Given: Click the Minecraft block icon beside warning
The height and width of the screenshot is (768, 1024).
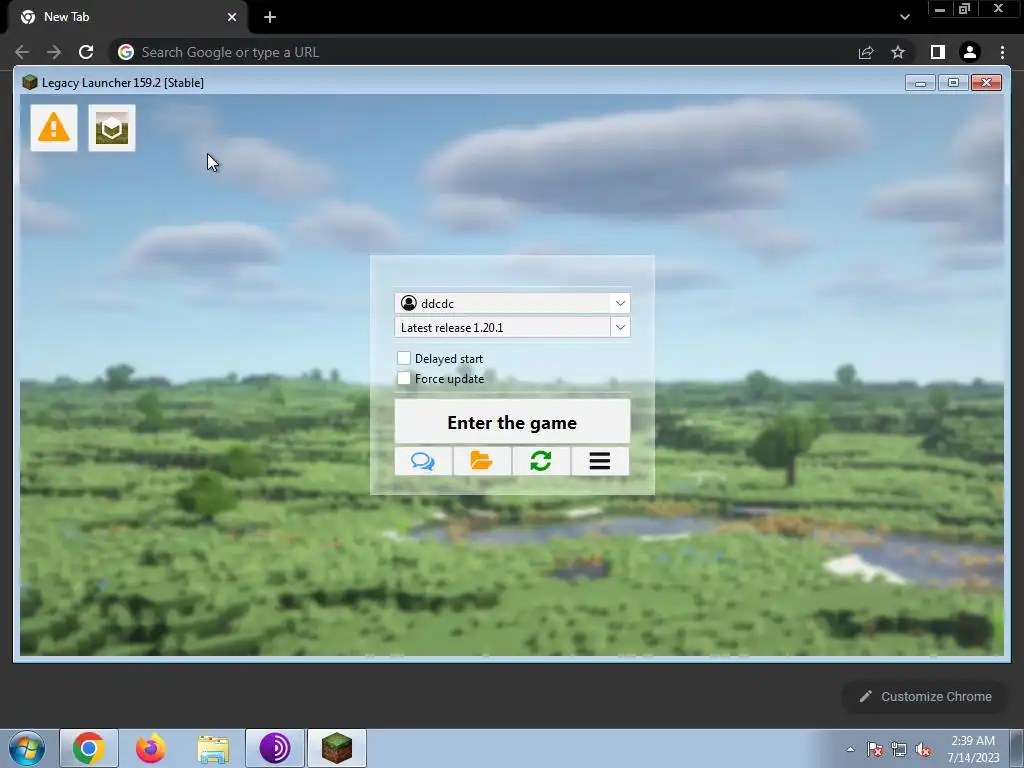Looking at the screenshot, I should (x=112, y=128).
